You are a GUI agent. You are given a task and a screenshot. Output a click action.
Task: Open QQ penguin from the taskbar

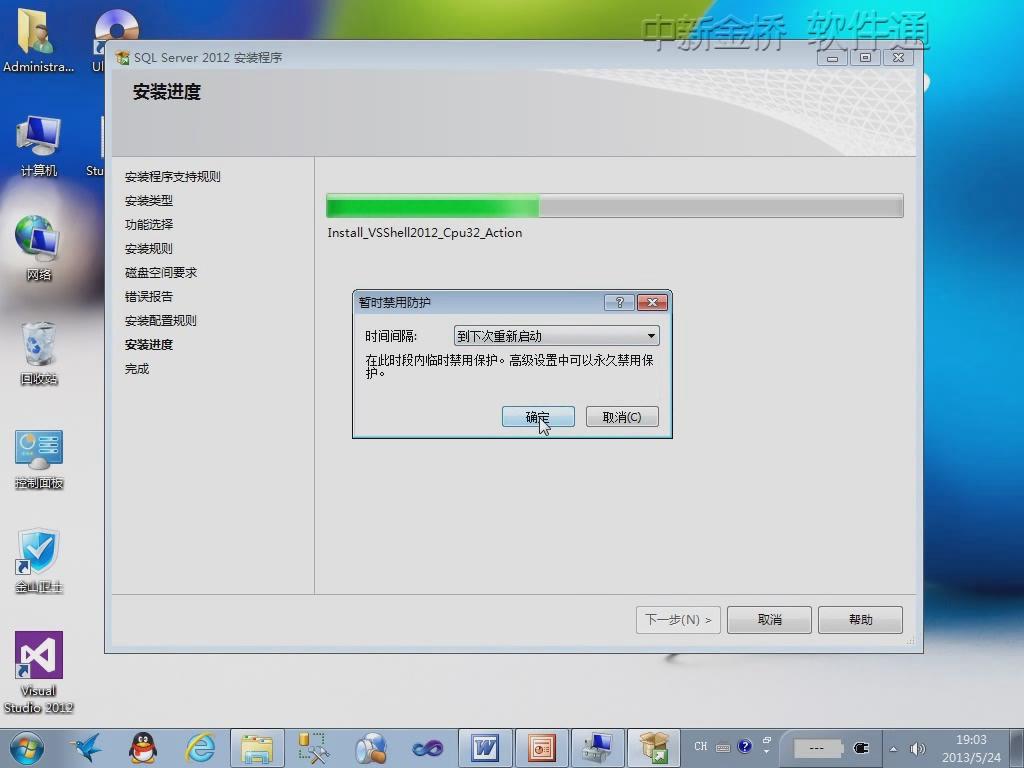143,748
